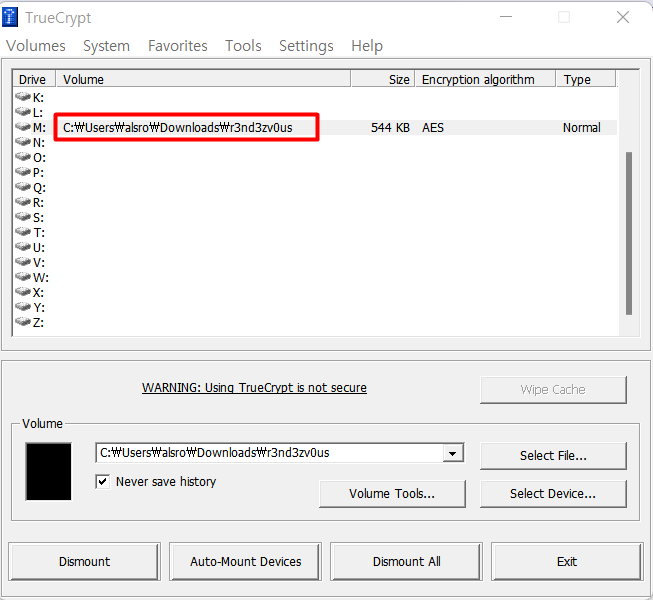Open the TrueCrypt not secure warning link

coord(254,388)
